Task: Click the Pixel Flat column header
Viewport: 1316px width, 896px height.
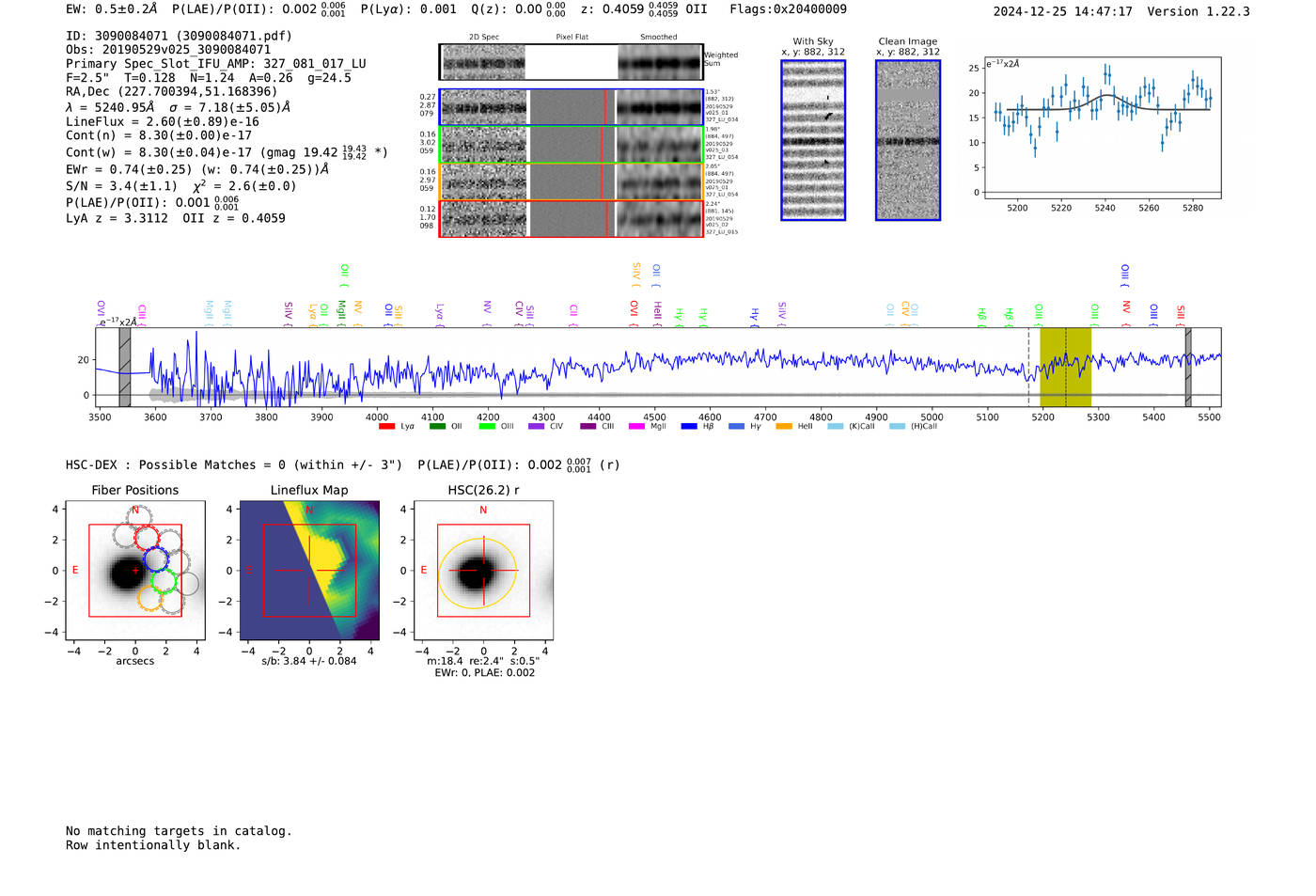Action: [x=572, y=38]
